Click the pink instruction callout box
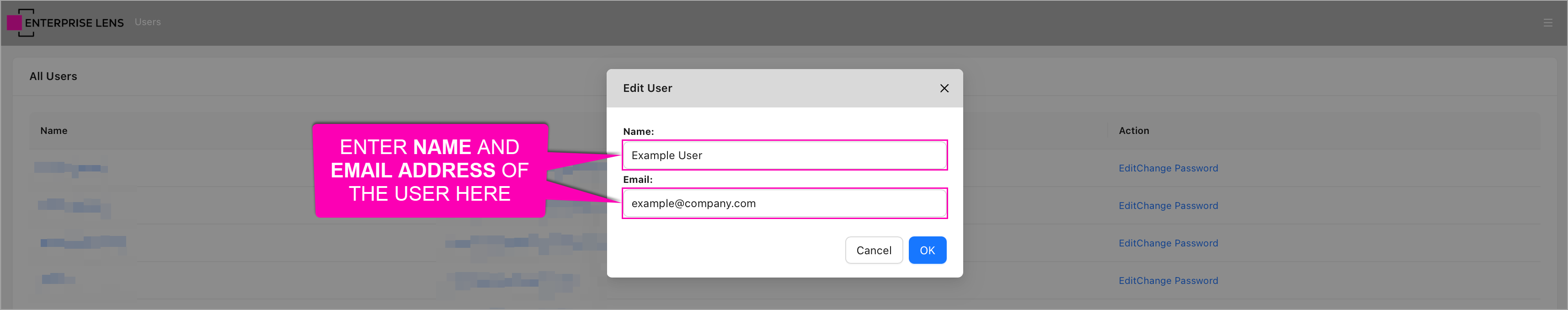This screenshot has width=1568, height=310. tap(429, 170)
